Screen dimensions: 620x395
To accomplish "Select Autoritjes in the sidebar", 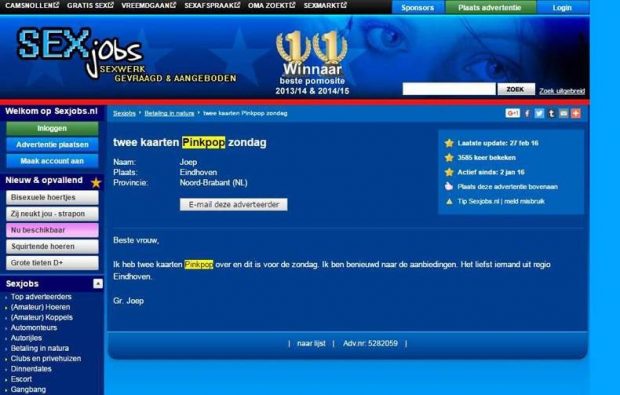I will 26,338.
